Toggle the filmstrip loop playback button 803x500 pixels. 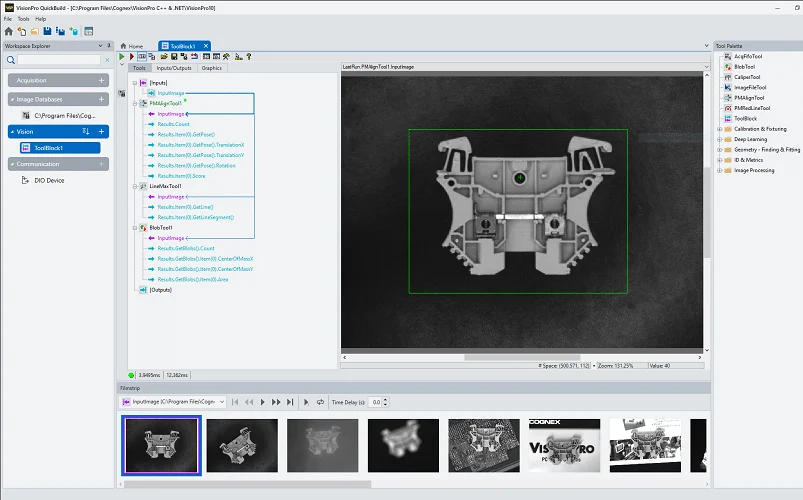point(320,402)
